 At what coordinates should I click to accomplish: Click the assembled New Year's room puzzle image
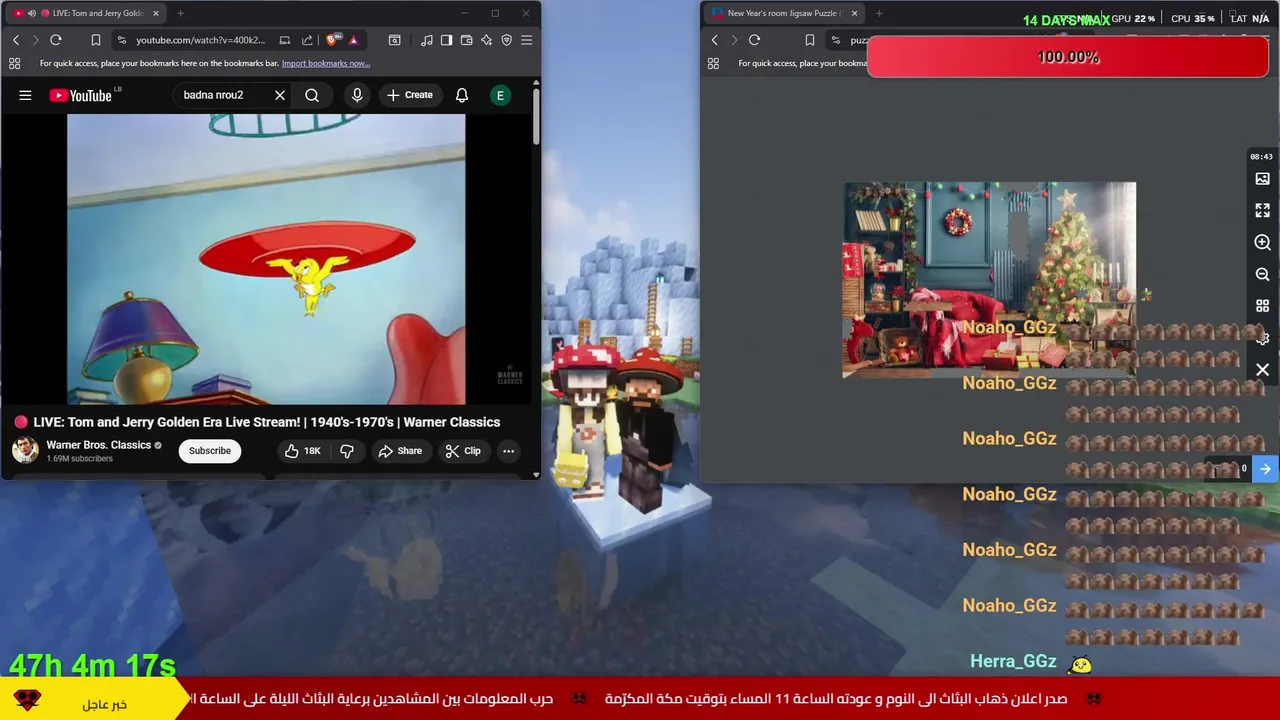tap(989, 280)
